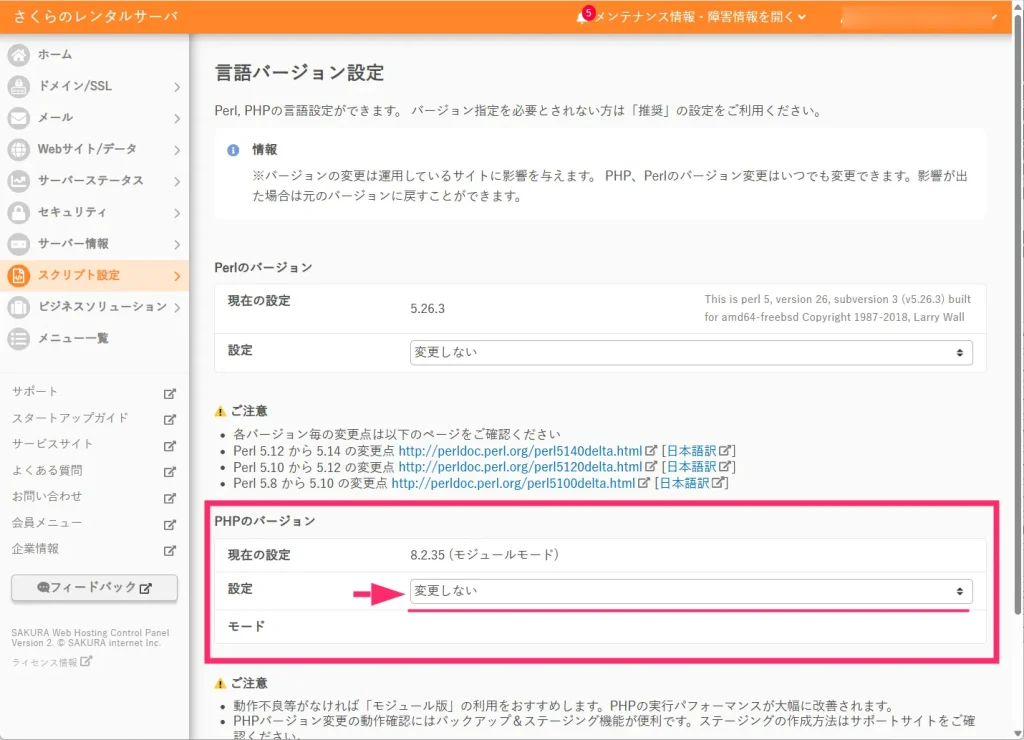1024x740 pixels.
Task: Open perl5100delta.html link
Action: tap(513, 483)
